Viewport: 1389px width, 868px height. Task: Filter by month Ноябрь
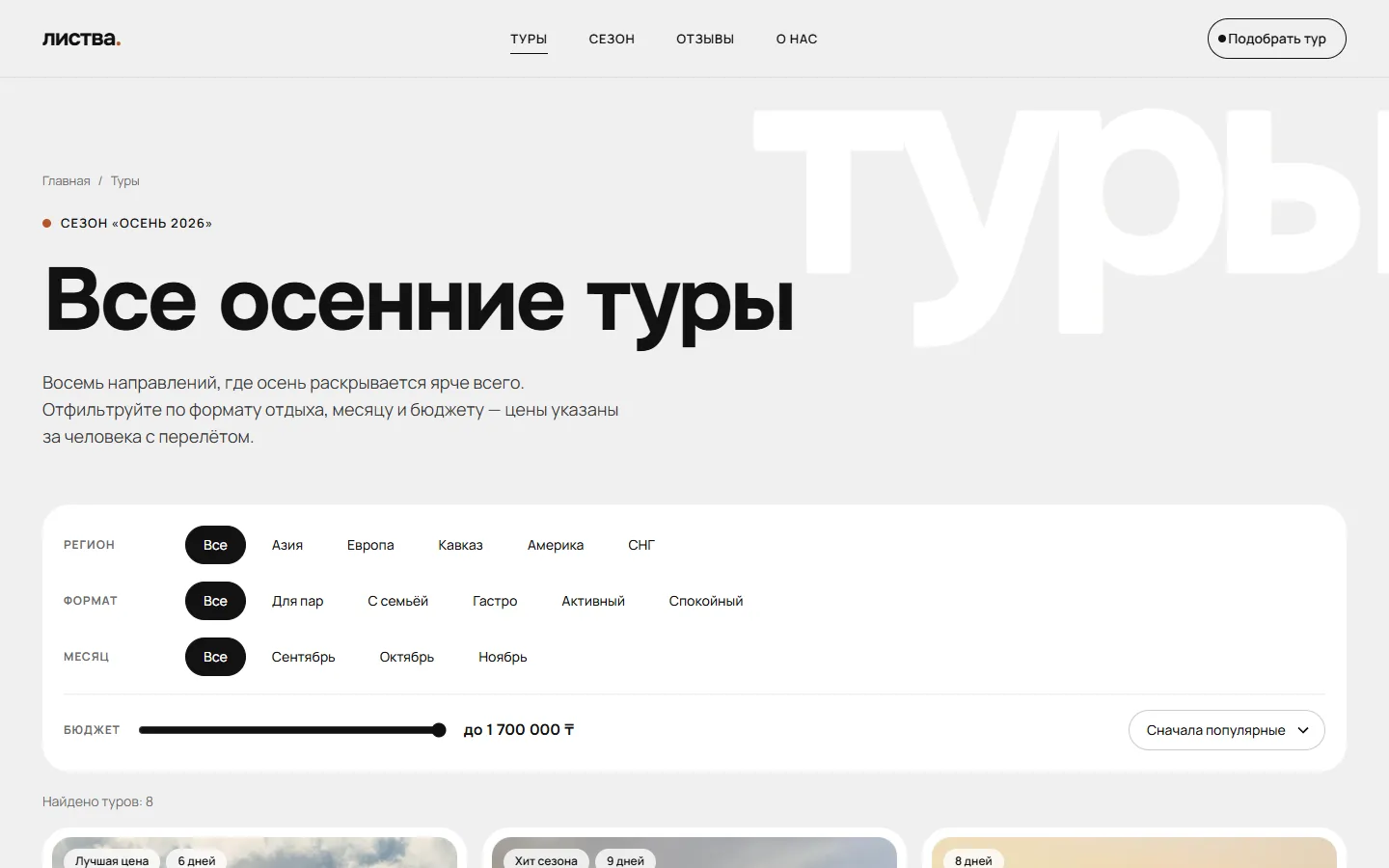pyautogui.click(x=503, y=657)
